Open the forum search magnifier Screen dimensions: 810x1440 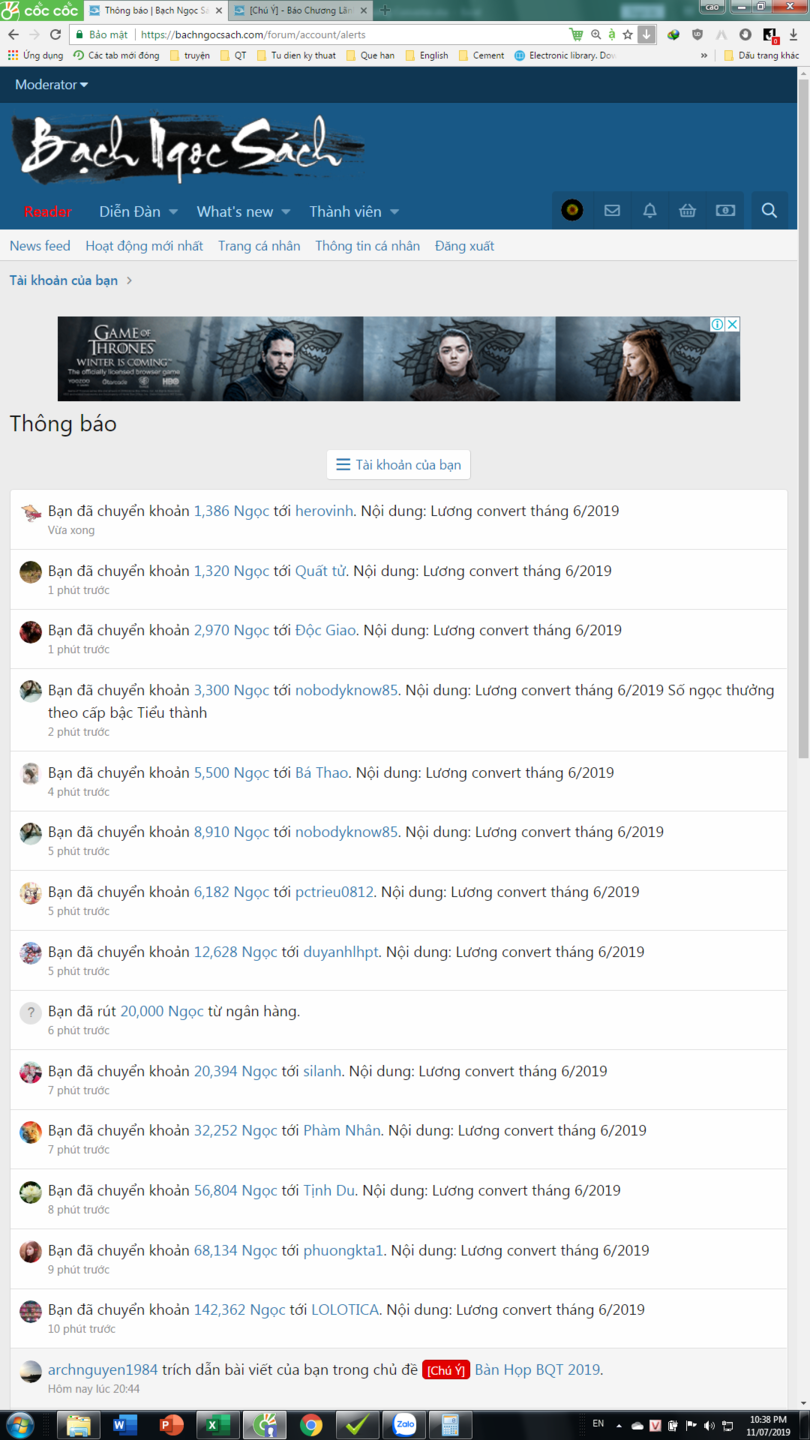click(769, 211)
